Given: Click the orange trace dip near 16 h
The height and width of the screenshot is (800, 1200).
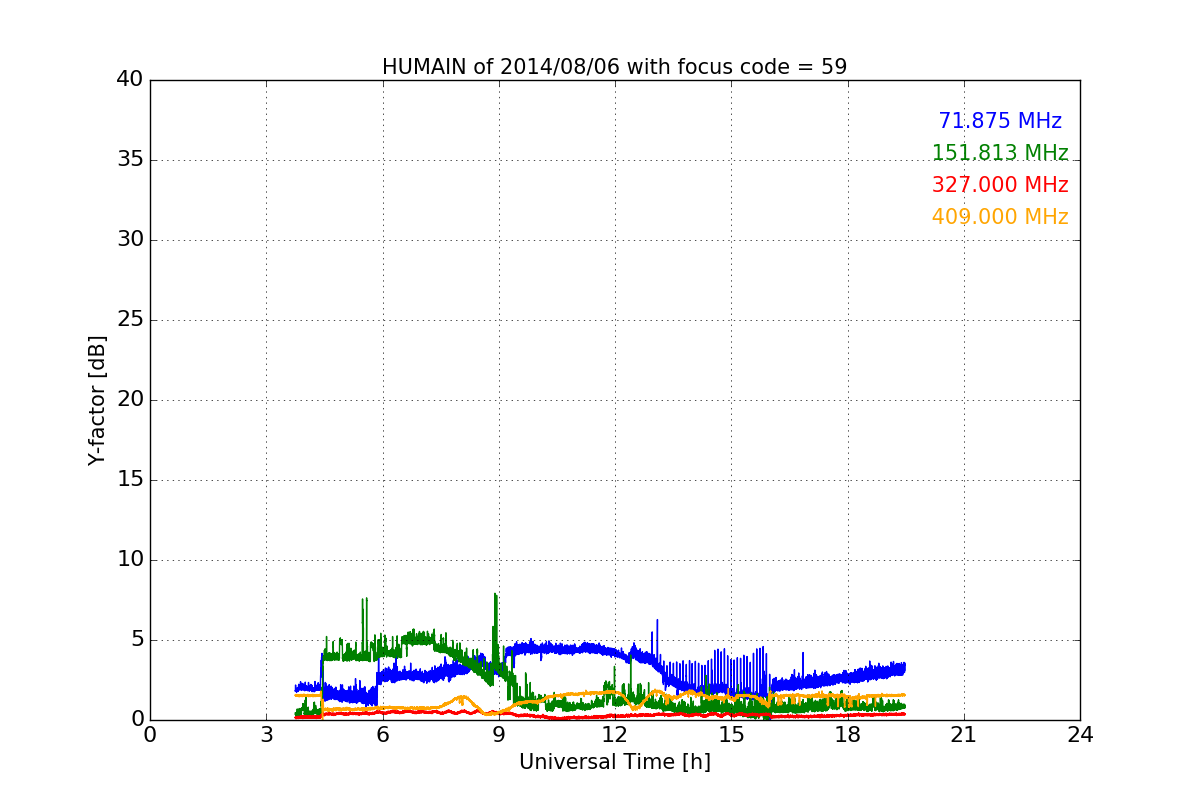Looking at the screenshot, I should coord(768,703).
